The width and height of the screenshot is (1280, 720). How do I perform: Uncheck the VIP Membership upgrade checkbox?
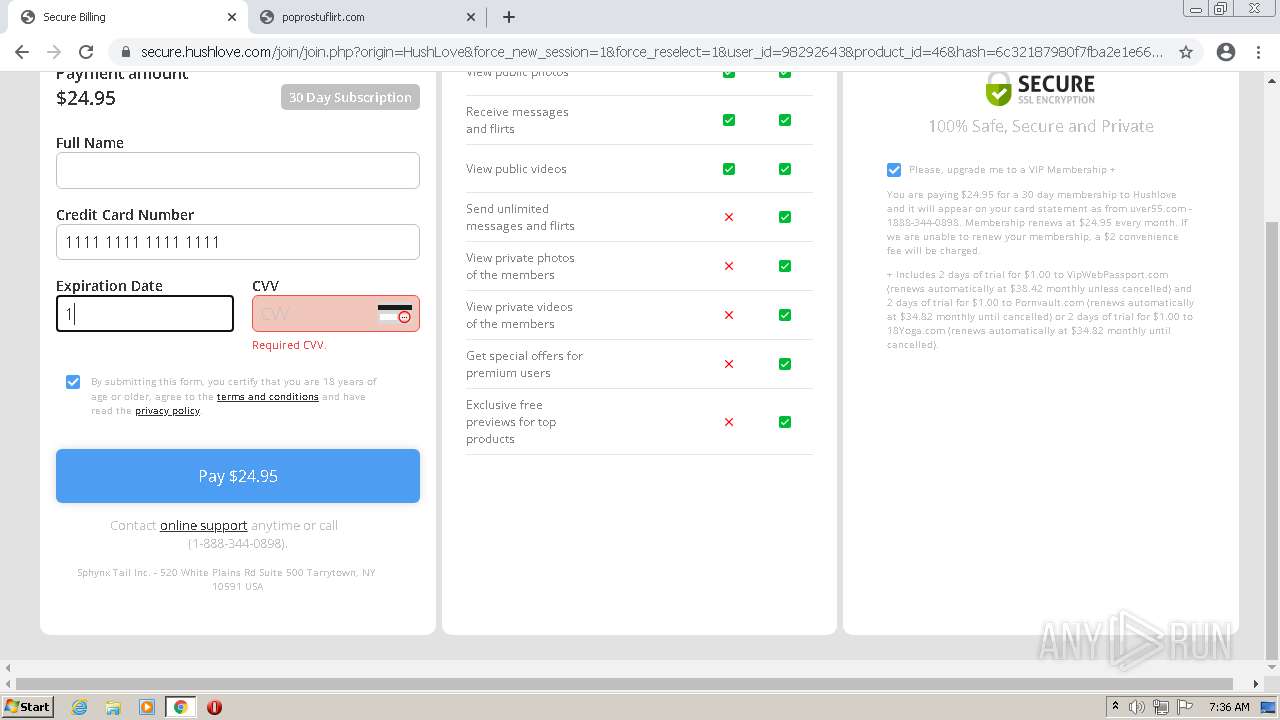click(894, 170)
